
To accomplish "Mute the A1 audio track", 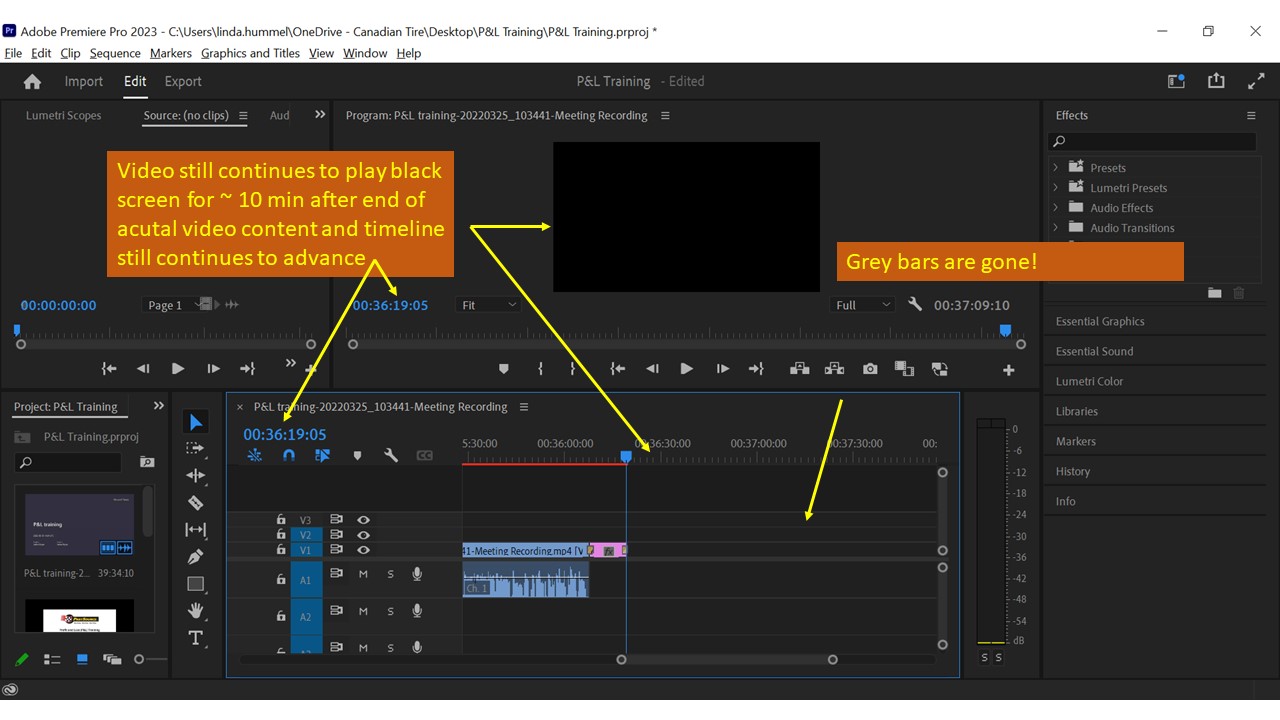I will [x=363, y=573].
